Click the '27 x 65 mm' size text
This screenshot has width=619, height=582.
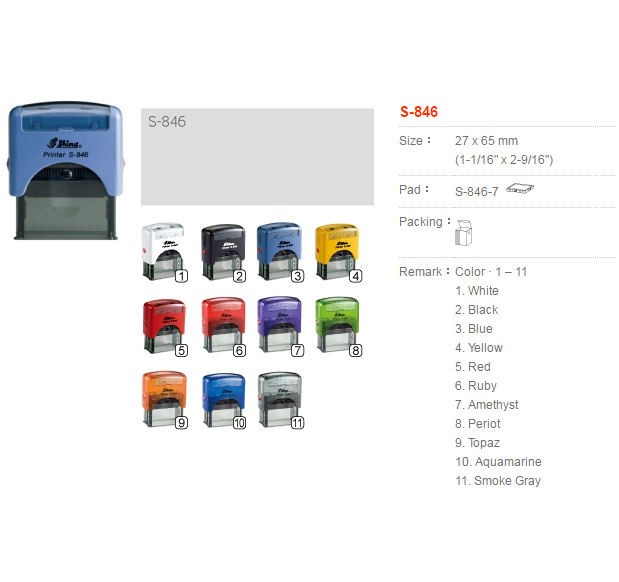486,141
